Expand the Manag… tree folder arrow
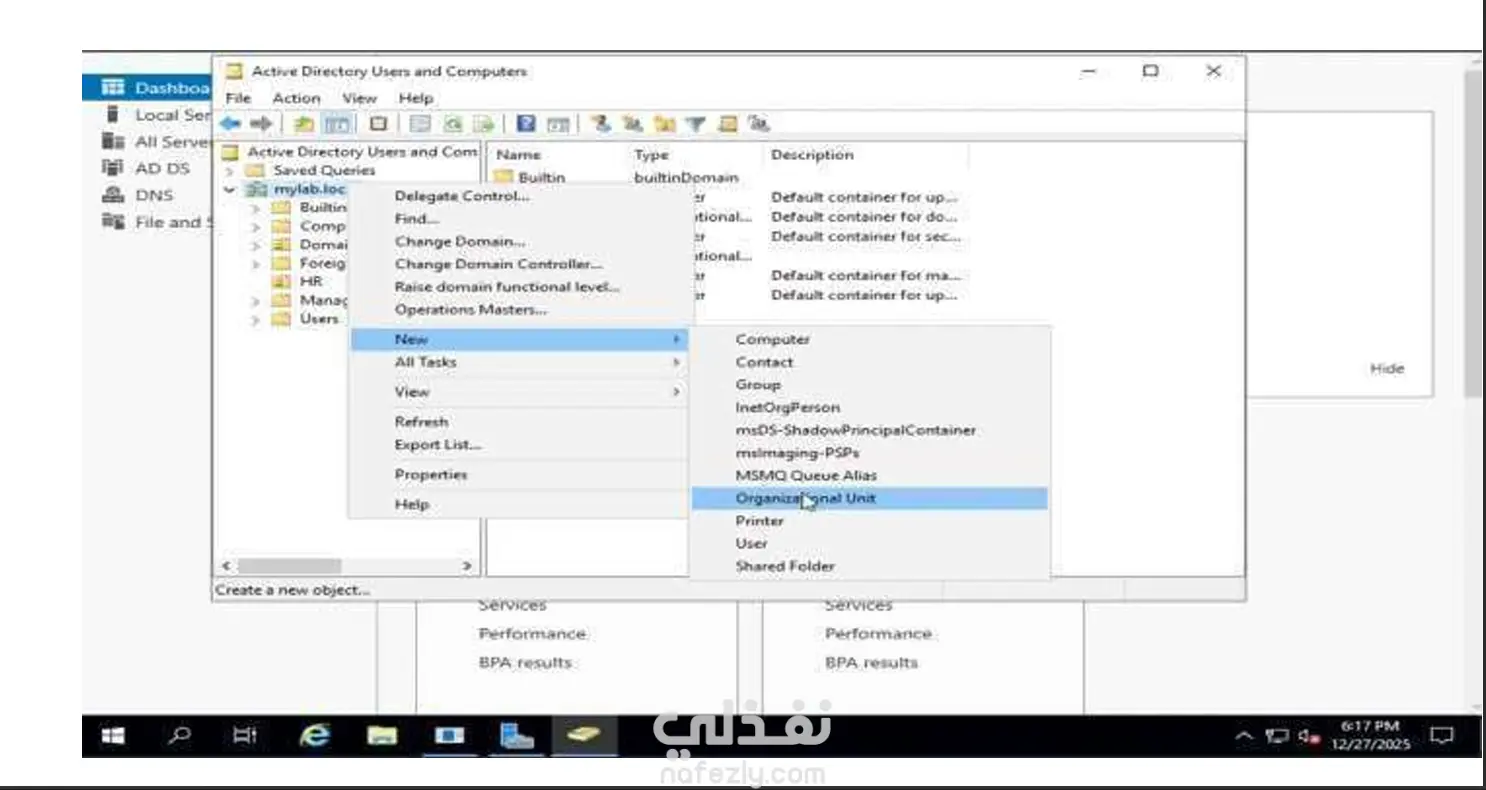 tap(256, 301)
